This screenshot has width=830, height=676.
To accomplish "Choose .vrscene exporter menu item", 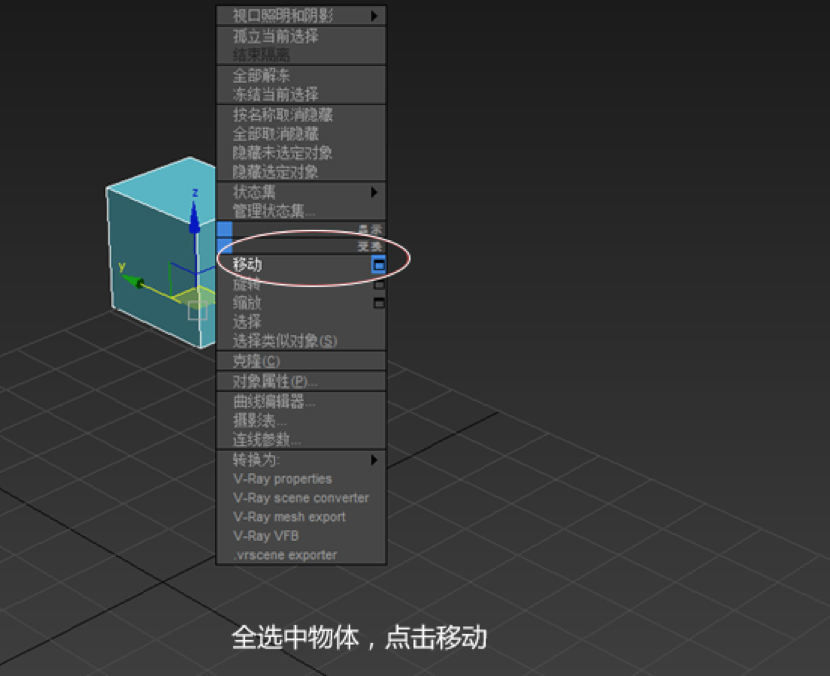I will (285, 555).
